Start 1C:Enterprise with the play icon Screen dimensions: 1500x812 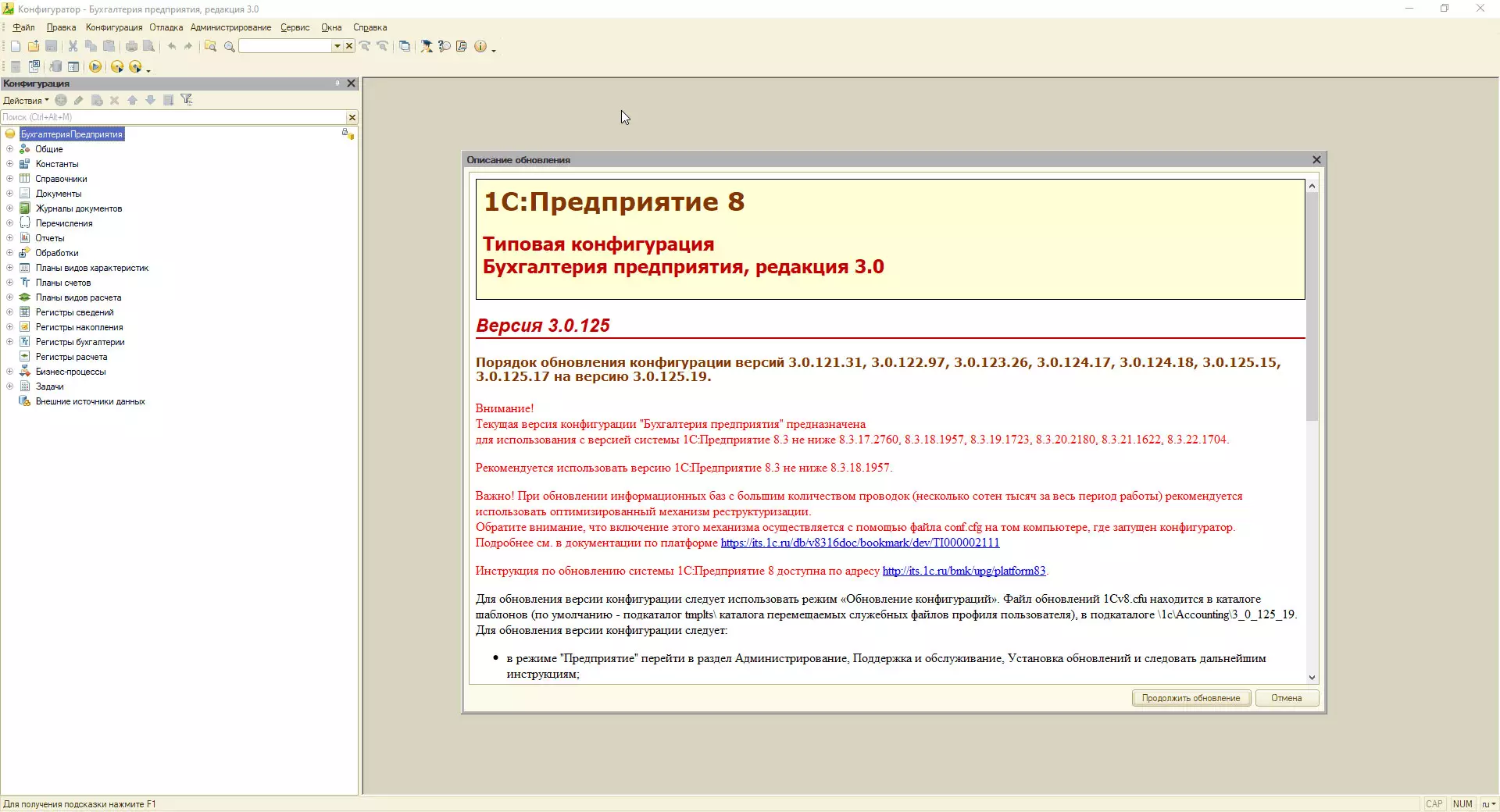click(x=95, y=66)
